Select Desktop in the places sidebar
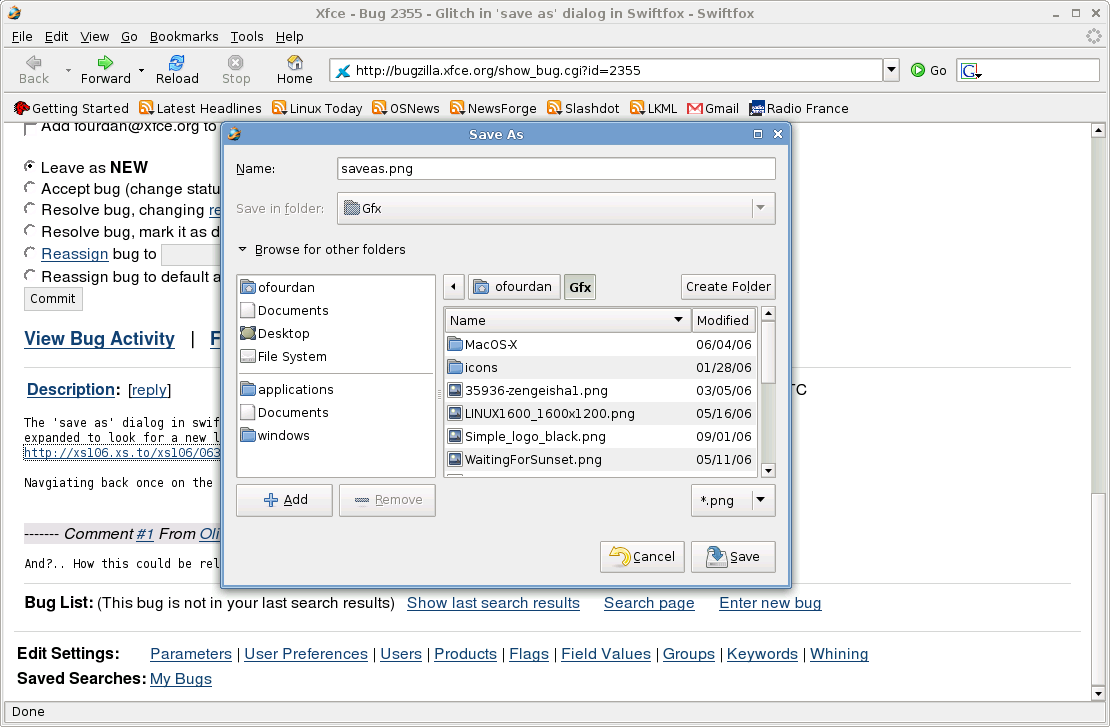This screenshot has height=727, width=1110. [283, 333]
